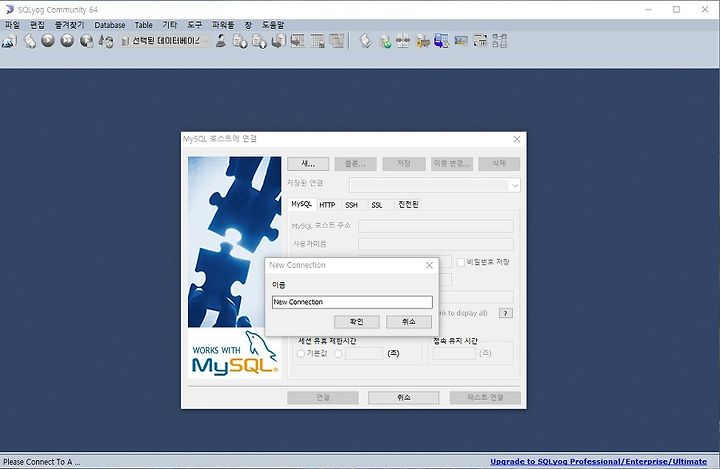Click the last toolbar icon showing connected boxes
Viewport: 720px width, 469px height.
click(500, 41)
